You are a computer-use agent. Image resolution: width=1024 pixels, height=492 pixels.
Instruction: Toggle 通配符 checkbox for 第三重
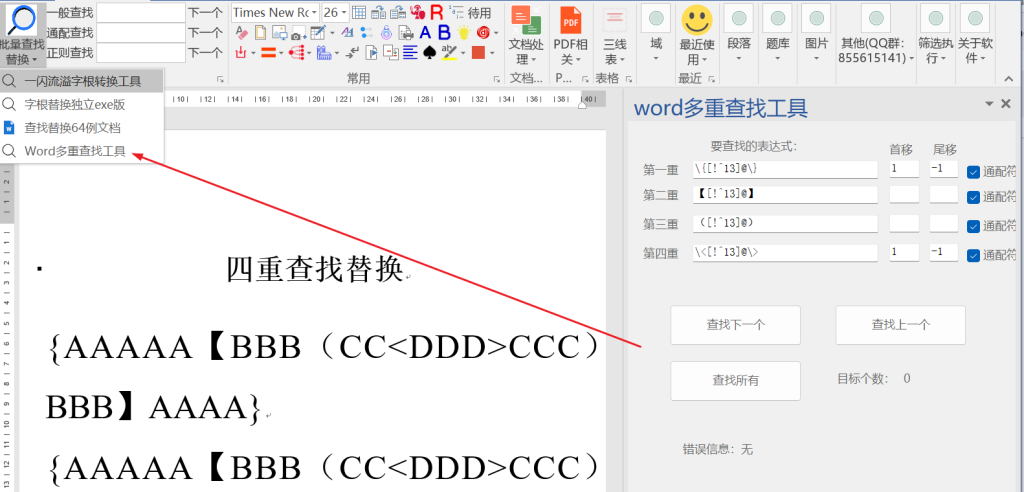point(973,226)
